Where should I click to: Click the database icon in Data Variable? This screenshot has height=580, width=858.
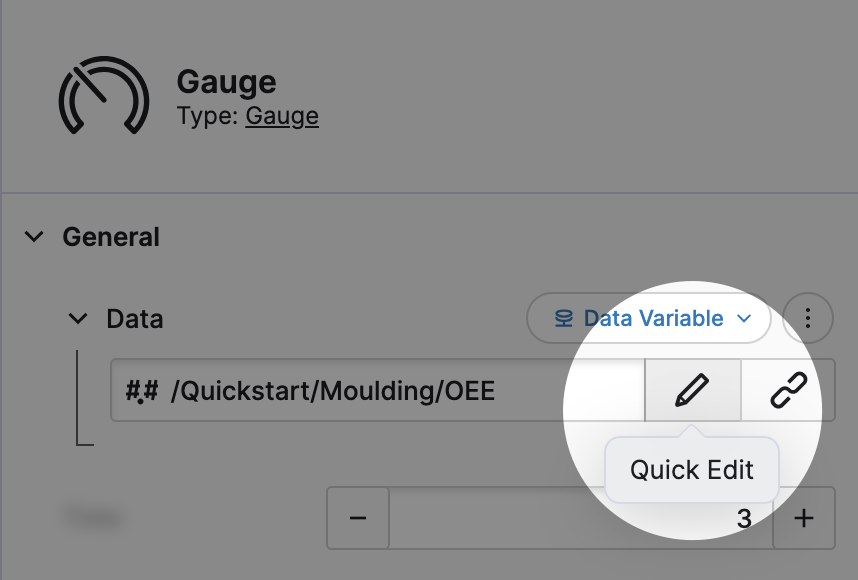[x=564, y=319]
